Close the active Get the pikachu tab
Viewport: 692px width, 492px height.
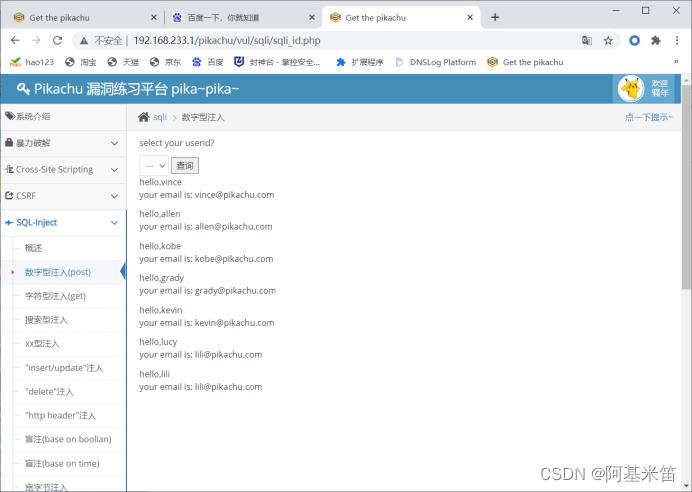click(x=470, y=17)
